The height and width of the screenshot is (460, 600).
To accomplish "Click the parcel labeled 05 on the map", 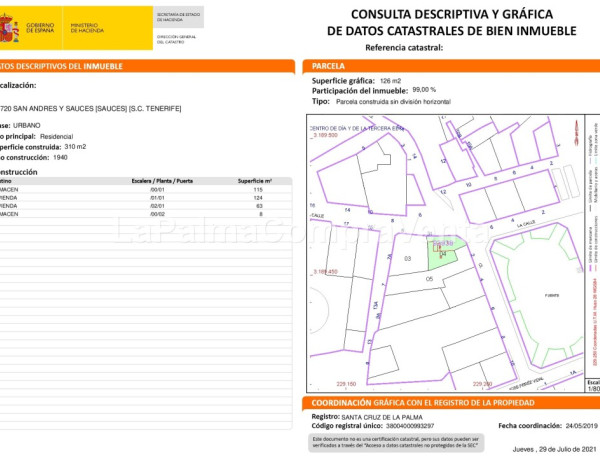I will click(429, 280).
